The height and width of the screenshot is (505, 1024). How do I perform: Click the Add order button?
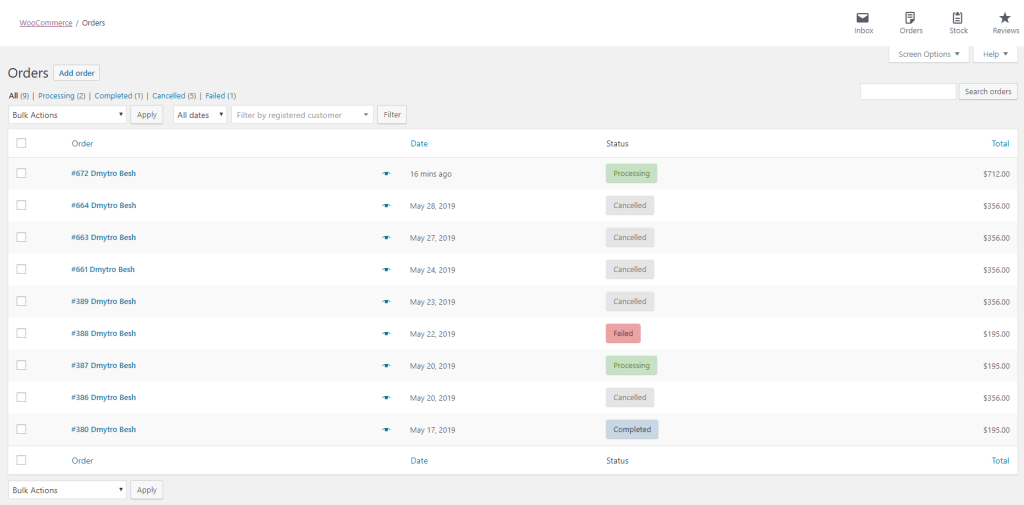[x=76, y=73]
